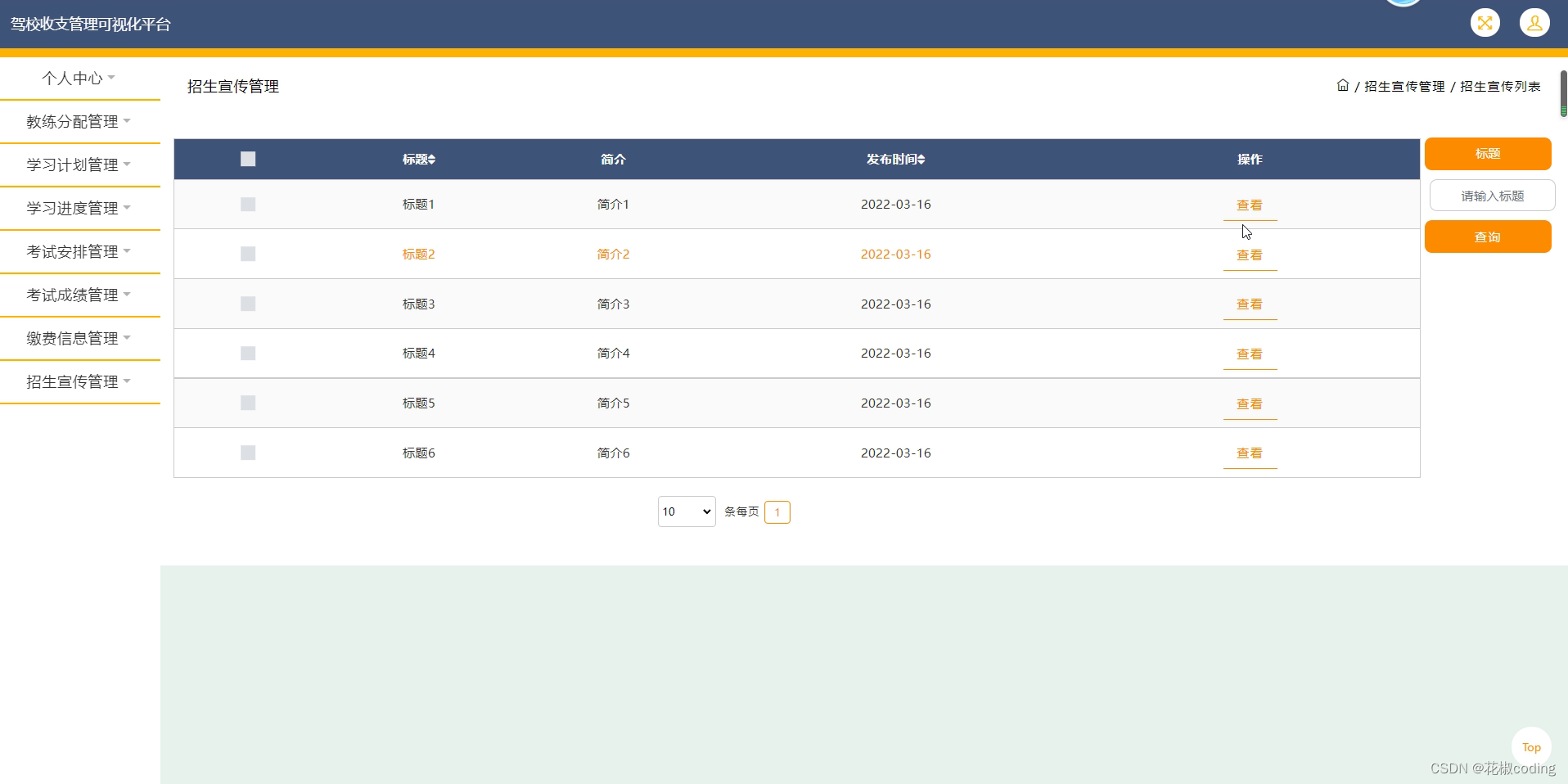Screen dimensions: 1568x784
Task: Select page 1 in pagination
Action: 777,512
